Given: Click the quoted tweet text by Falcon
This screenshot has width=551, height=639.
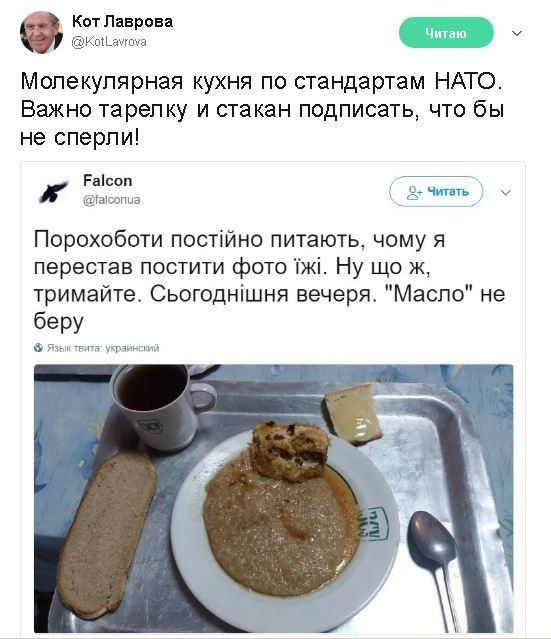Looking at the screenshot, I should (x=269, y=280).
